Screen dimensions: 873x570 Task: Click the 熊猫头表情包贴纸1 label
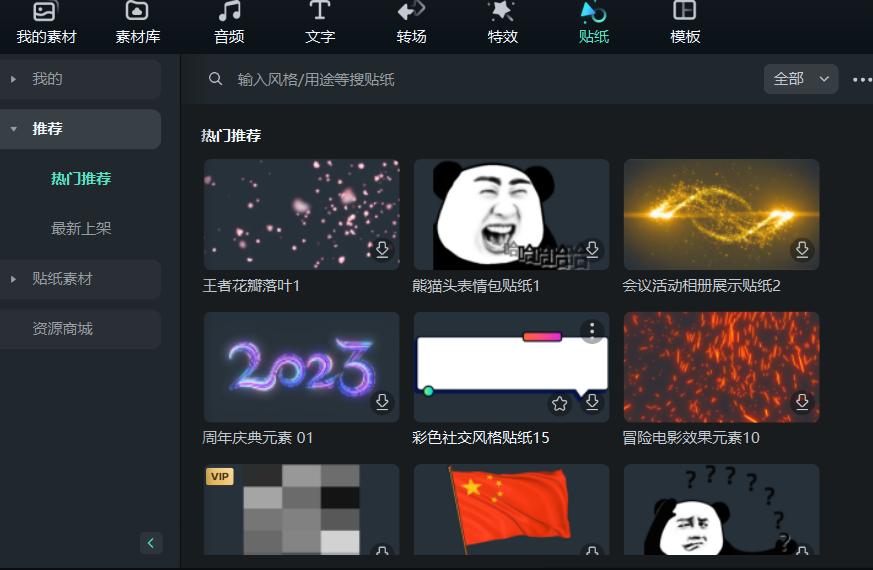click(476, 286)
